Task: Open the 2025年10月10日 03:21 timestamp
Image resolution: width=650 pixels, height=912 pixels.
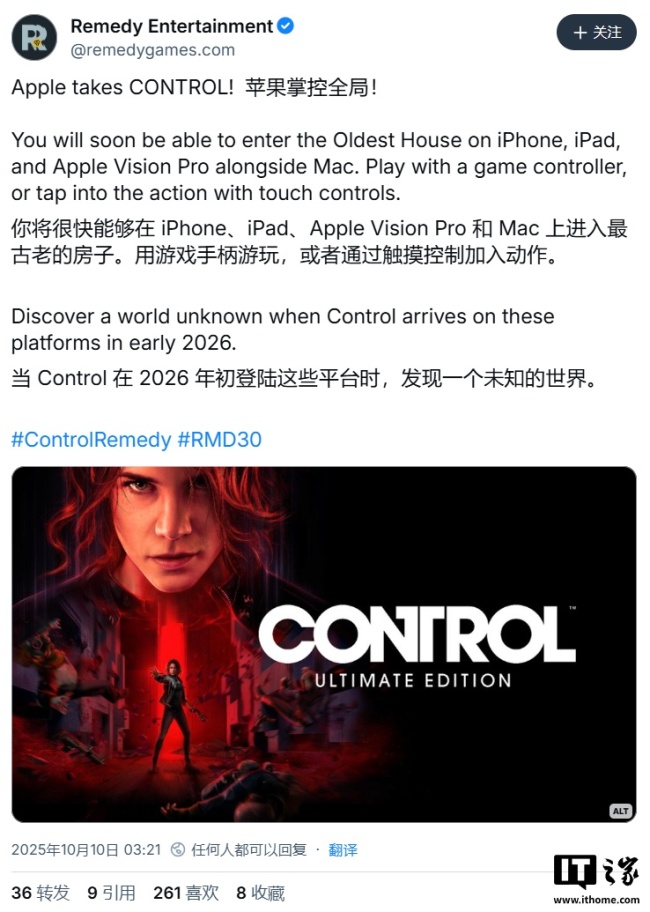Action: click(86, 850)
